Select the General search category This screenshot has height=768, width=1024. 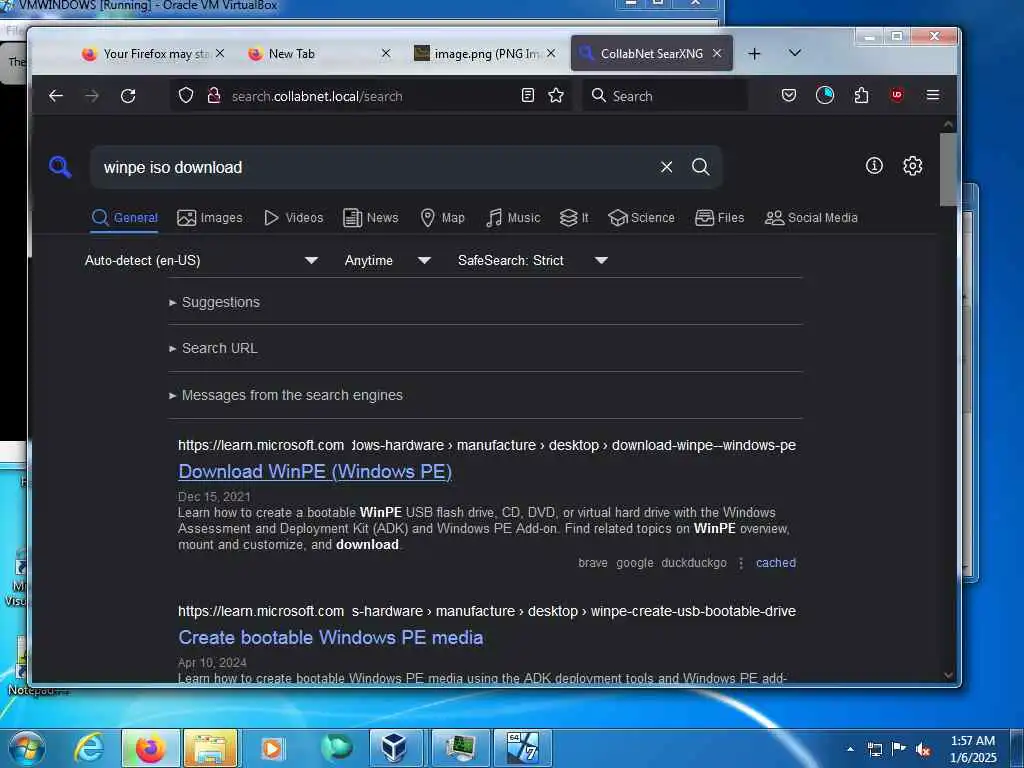(125, 217)
